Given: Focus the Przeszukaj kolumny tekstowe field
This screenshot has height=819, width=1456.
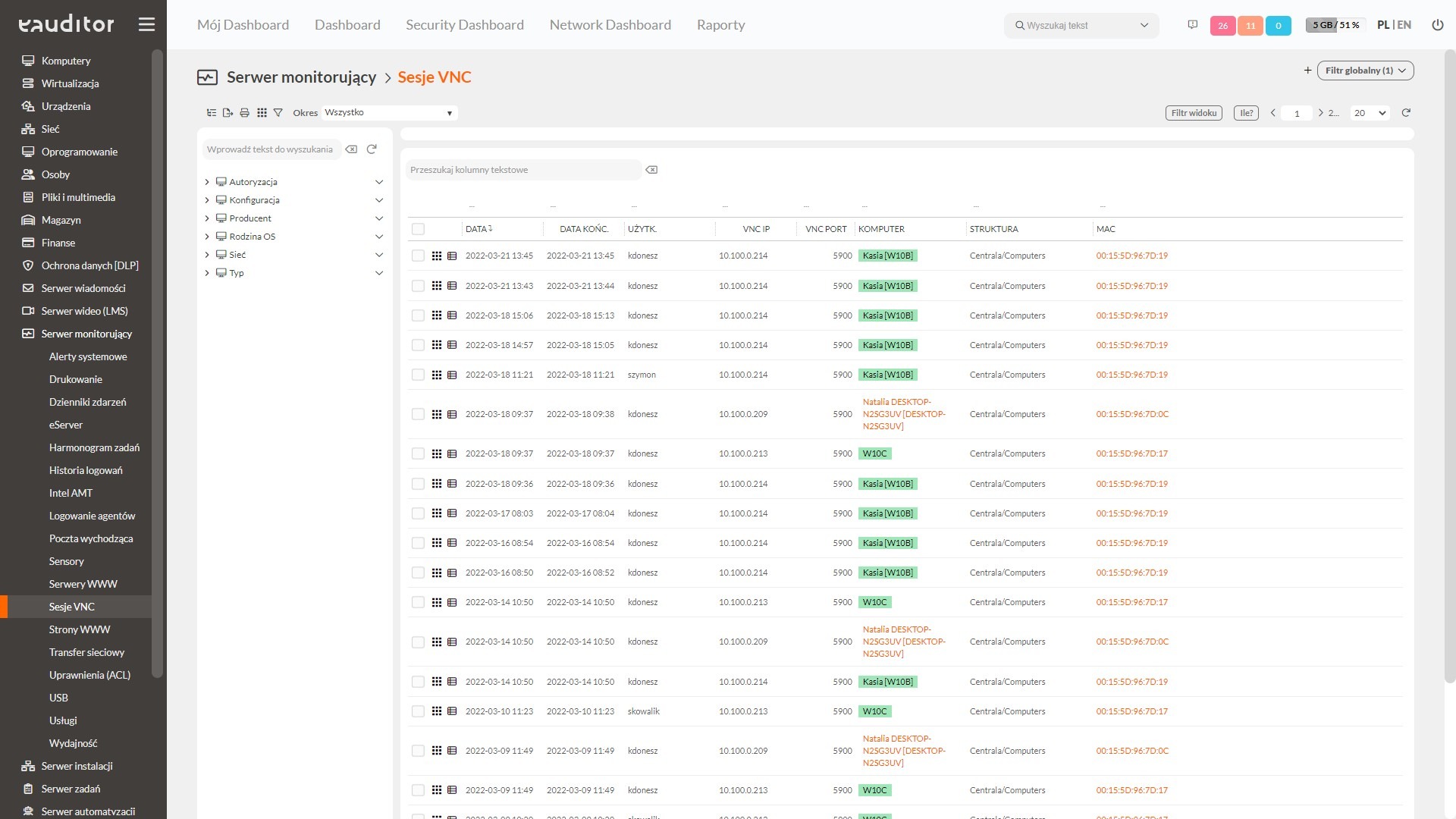Looking at the screenshot, I should [523, 170].
